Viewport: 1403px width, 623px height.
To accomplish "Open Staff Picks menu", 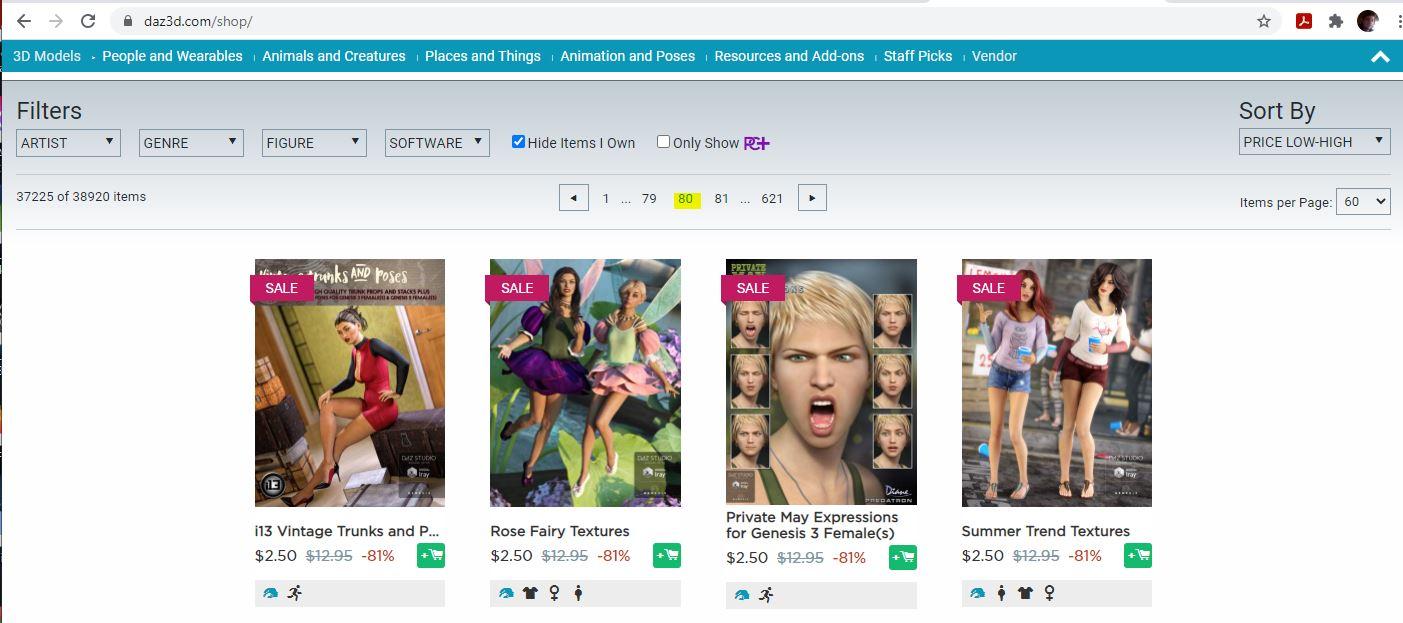I will 918,56.
